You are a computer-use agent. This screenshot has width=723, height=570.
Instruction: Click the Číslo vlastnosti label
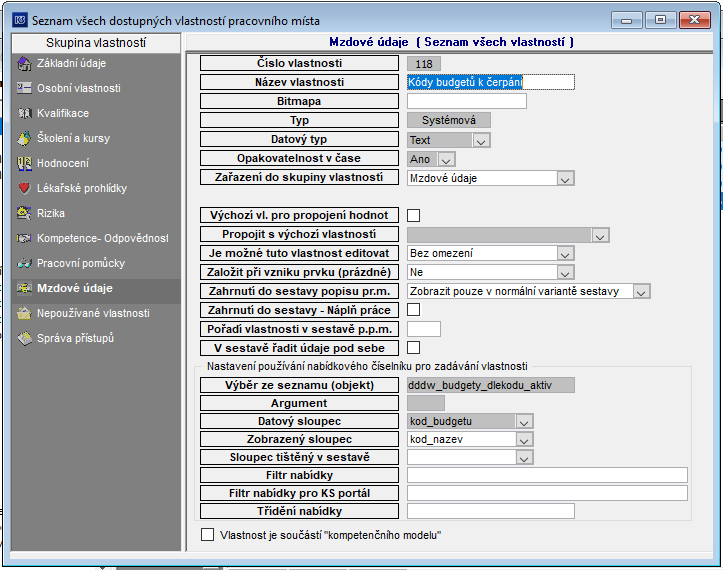coord(299,63)
